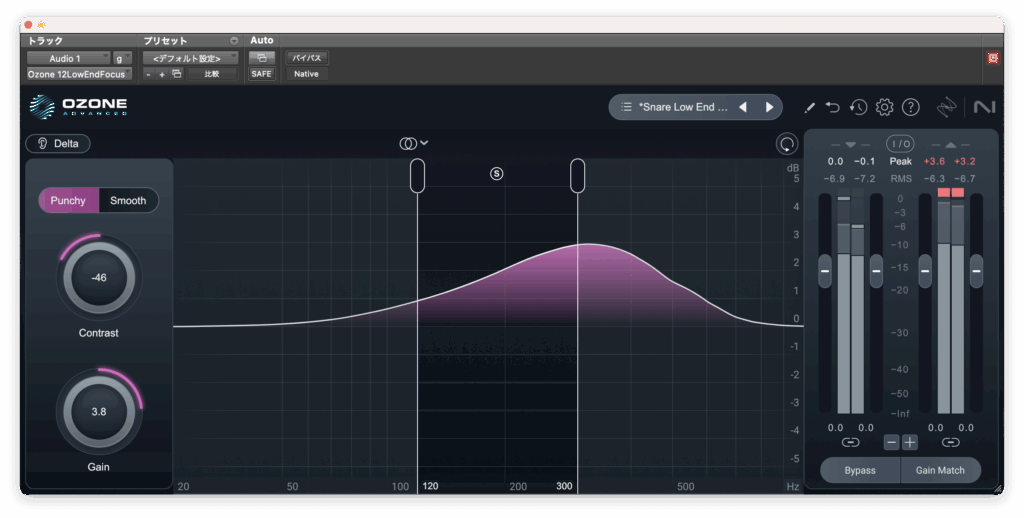The height and width of the screenshot is (518, 1024).
Task: Click the Gain Match button
Action: [938, 470]
